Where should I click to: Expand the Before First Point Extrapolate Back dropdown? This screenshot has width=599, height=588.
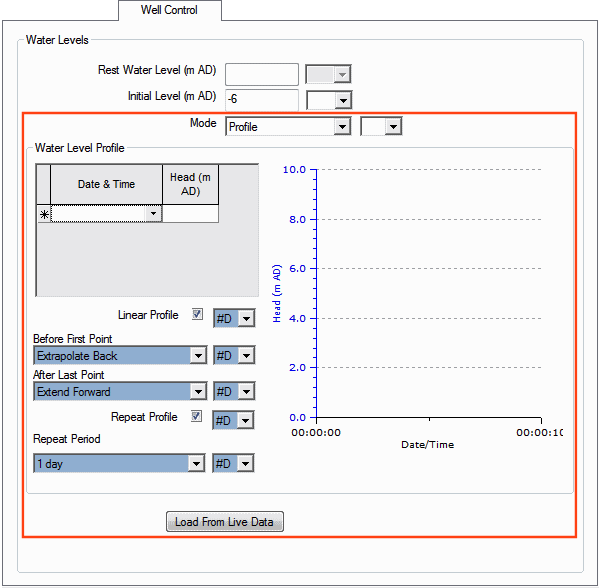[120, 356]
